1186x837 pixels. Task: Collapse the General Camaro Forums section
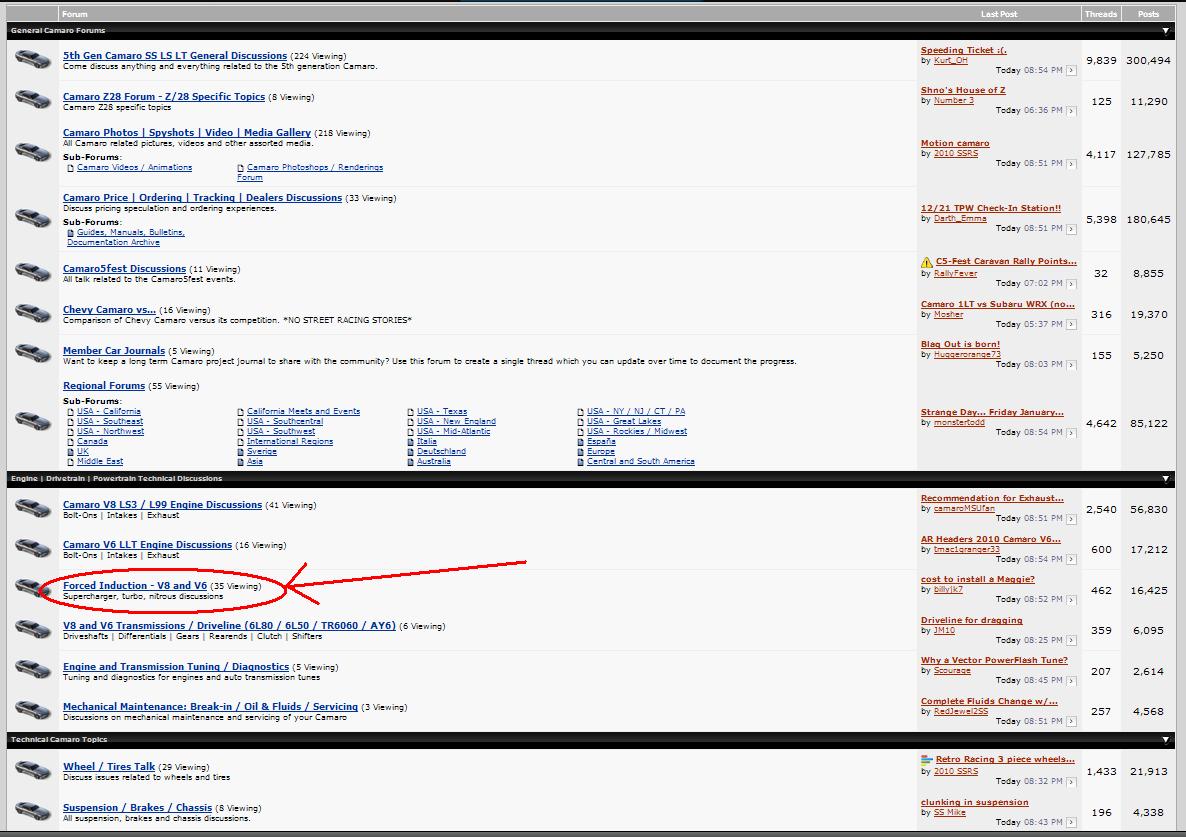tap(1166, 30)
